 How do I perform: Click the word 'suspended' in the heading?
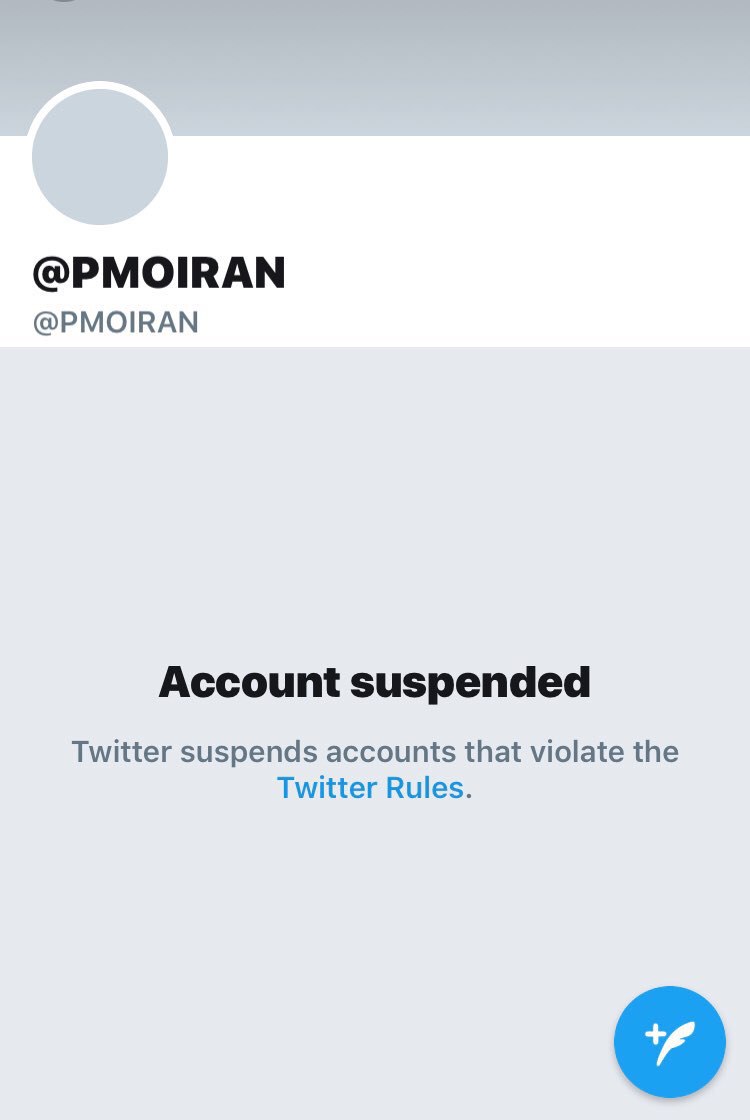tap(470, 682)
